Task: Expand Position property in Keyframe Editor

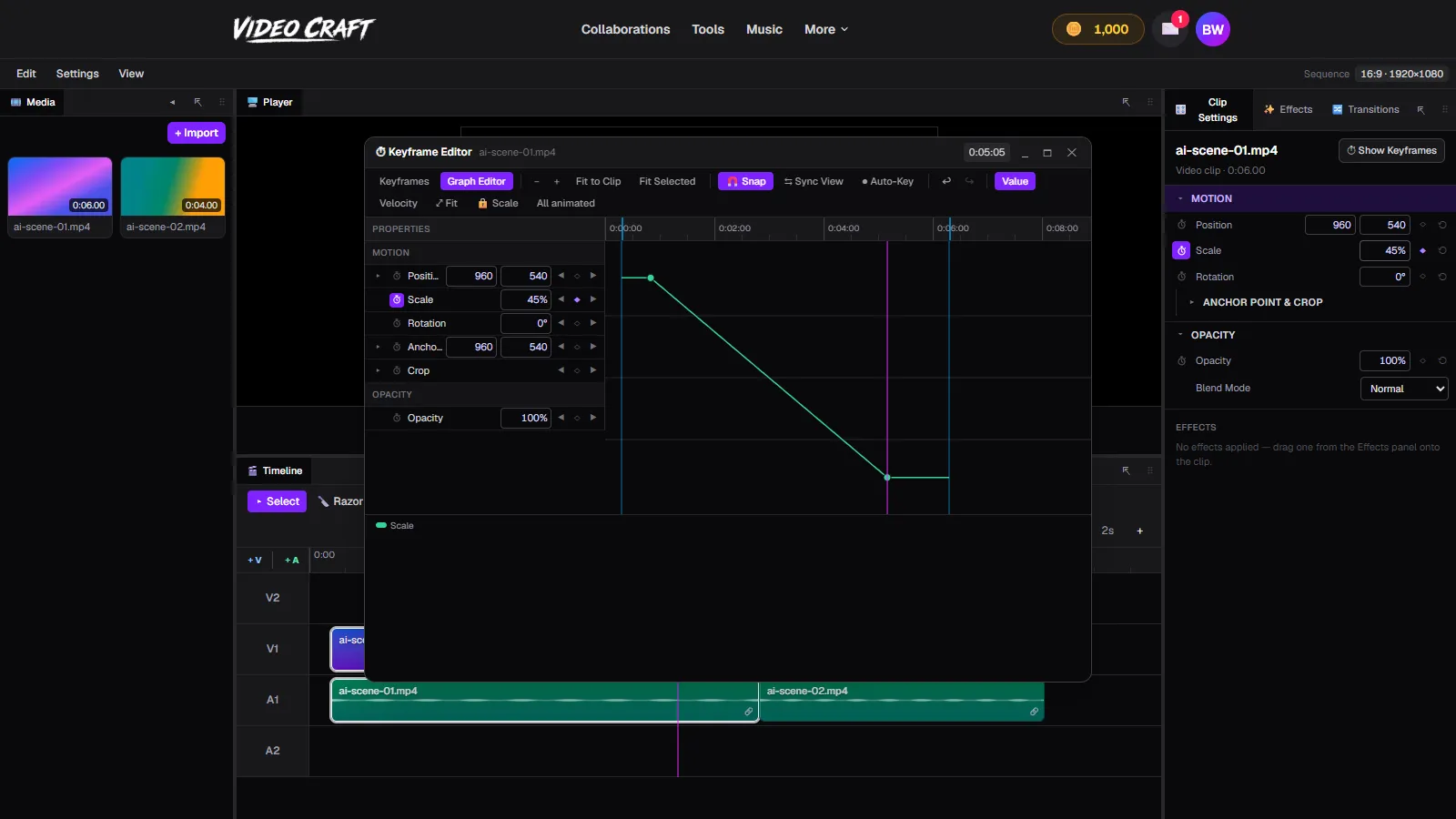Action: pos(378,276)
